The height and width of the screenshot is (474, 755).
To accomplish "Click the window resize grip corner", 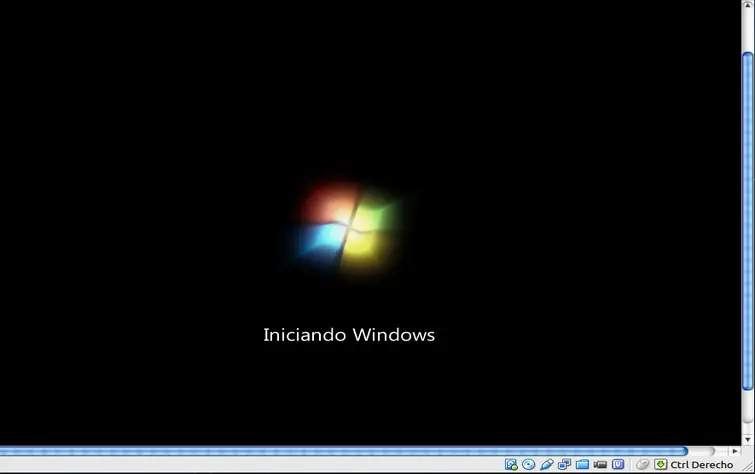I will click(748, 466).
